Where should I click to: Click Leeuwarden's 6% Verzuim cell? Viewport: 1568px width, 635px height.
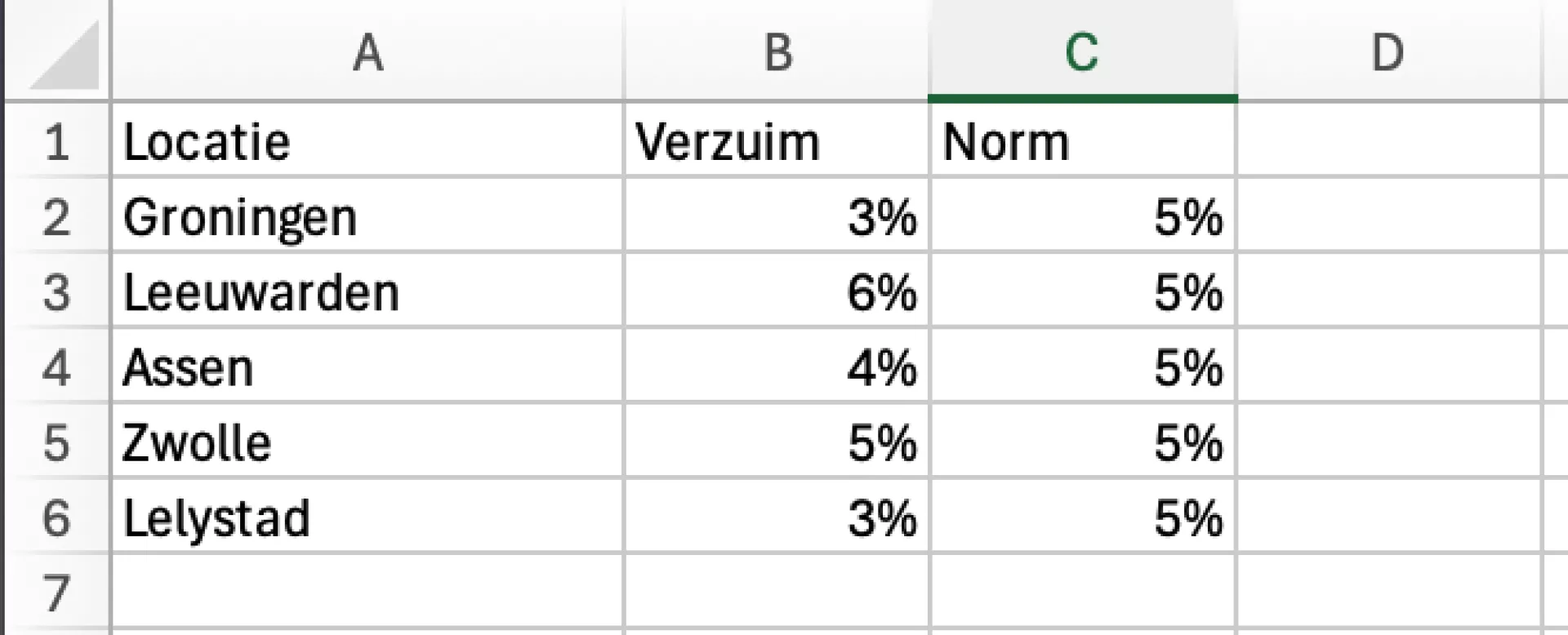[777, 292]
